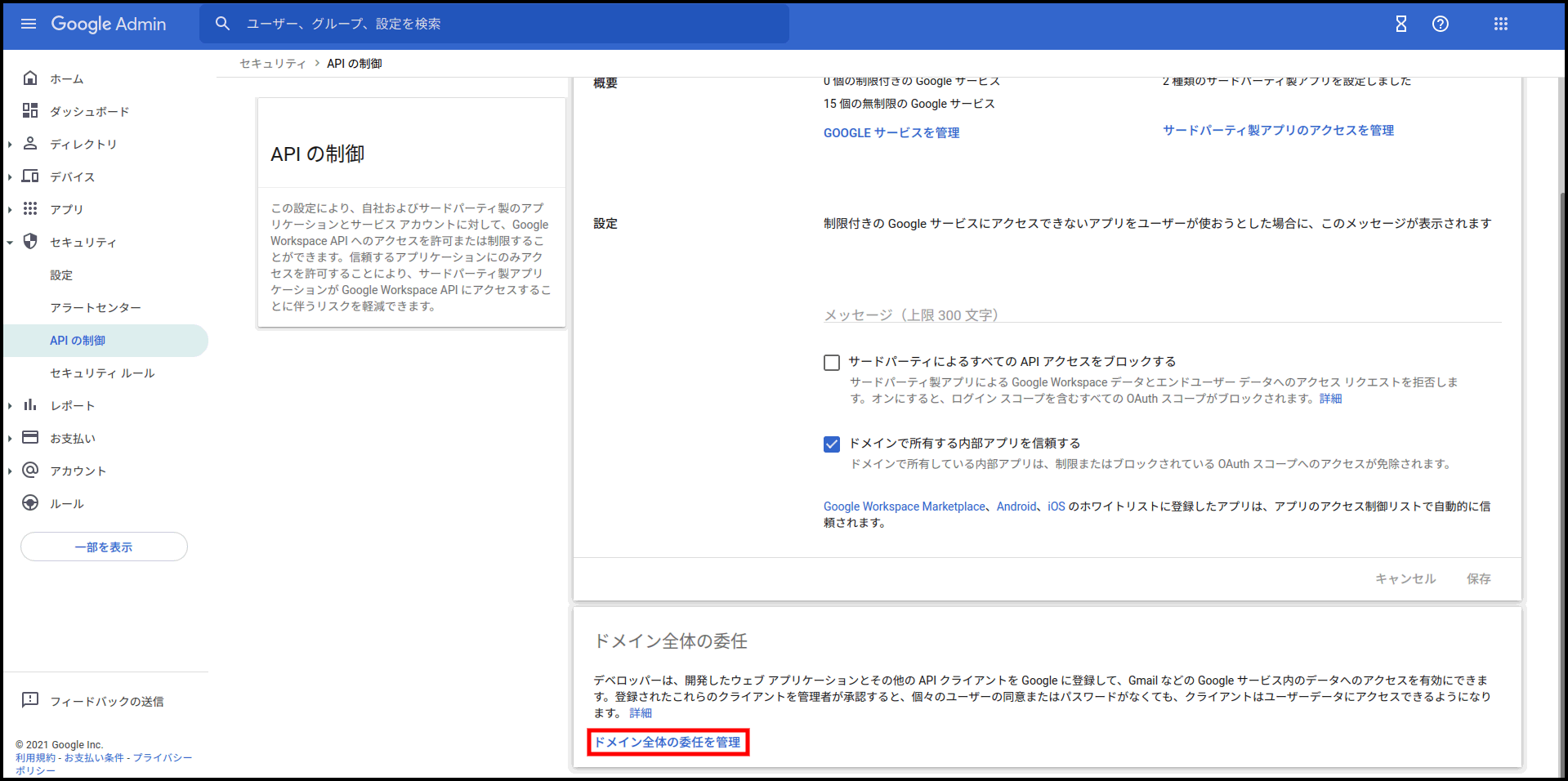Click the 15 個の無制限の Google サービス text

(909, 104)
